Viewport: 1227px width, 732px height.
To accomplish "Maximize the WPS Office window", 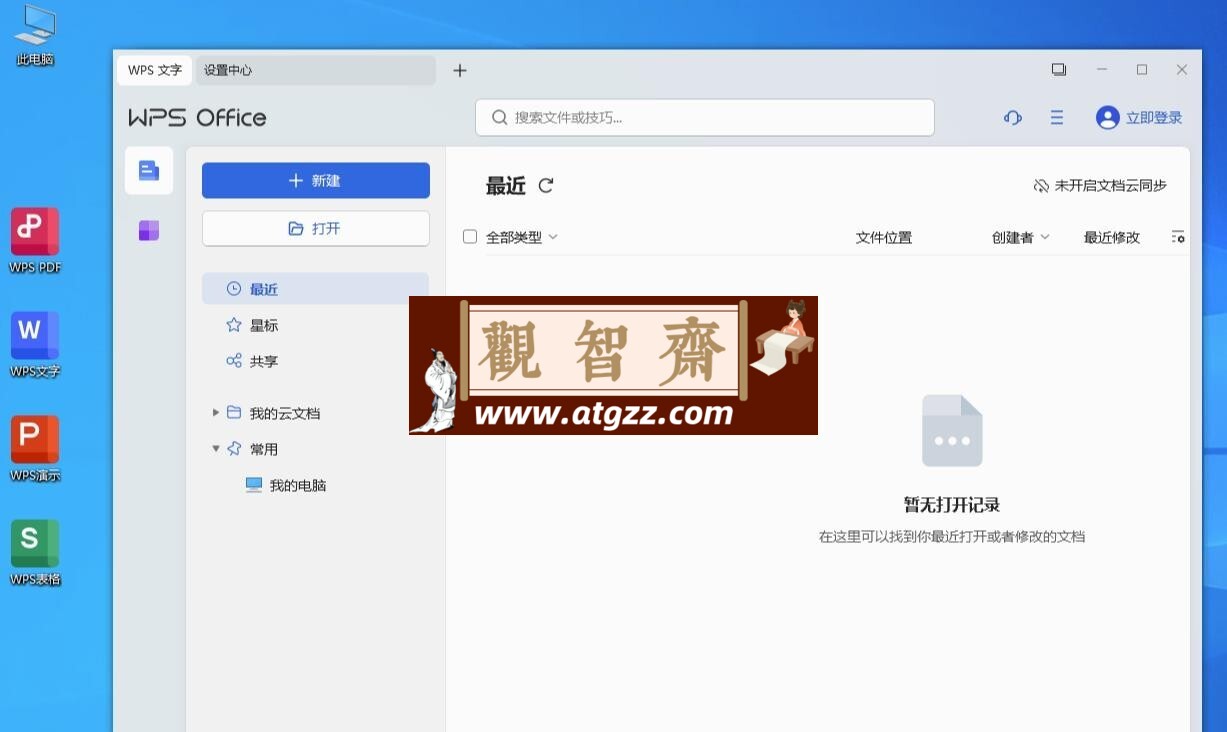I will 1142,70.
